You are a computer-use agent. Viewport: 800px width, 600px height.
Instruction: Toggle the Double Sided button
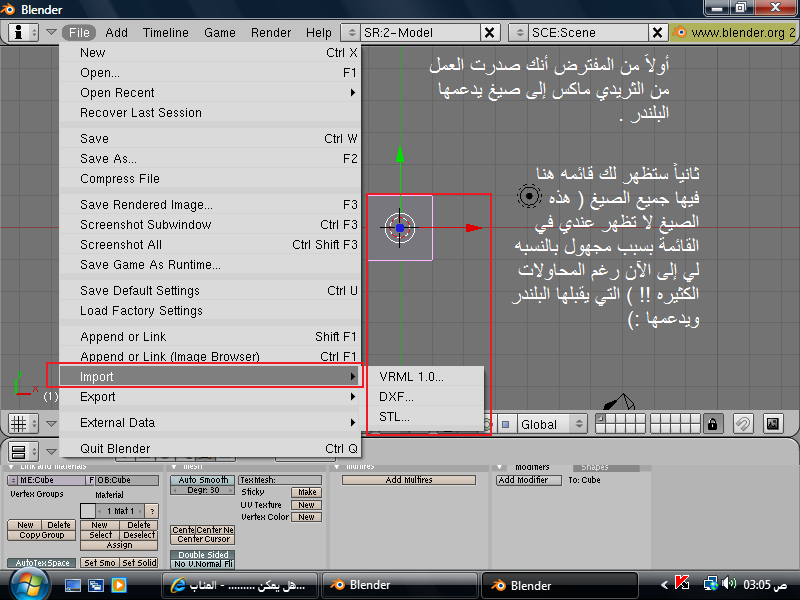tap(203, 555)
